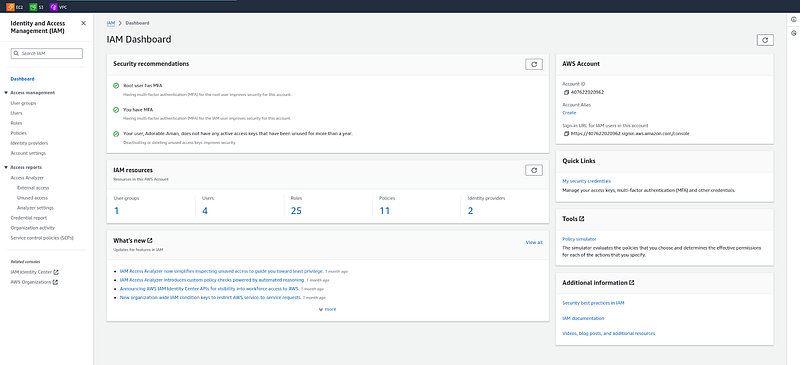Select Dashboard in the sidebar
800x365 pixels.
[22, 79]
